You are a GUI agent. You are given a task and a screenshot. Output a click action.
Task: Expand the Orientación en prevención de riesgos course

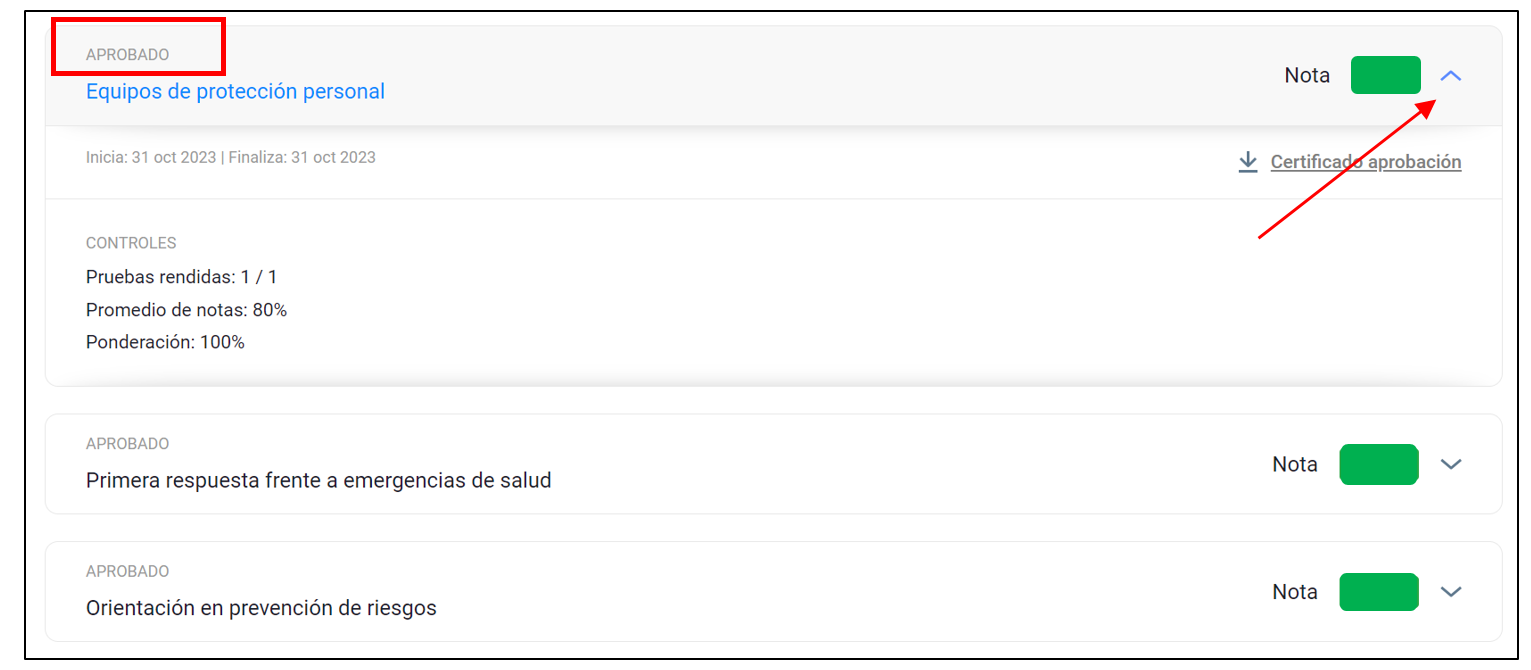1451,592
